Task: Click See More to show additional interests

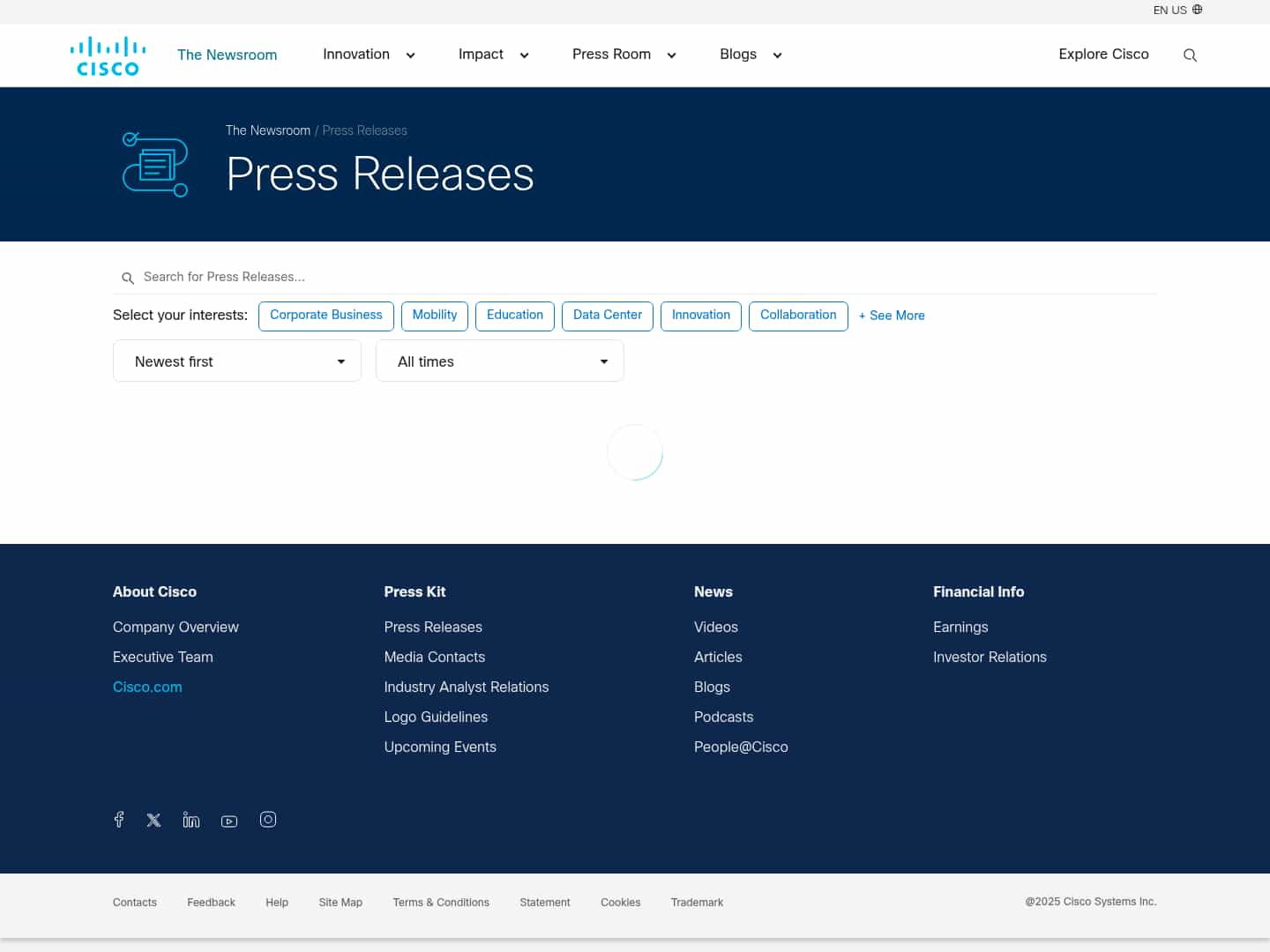Action: click(x=891, y=316)
